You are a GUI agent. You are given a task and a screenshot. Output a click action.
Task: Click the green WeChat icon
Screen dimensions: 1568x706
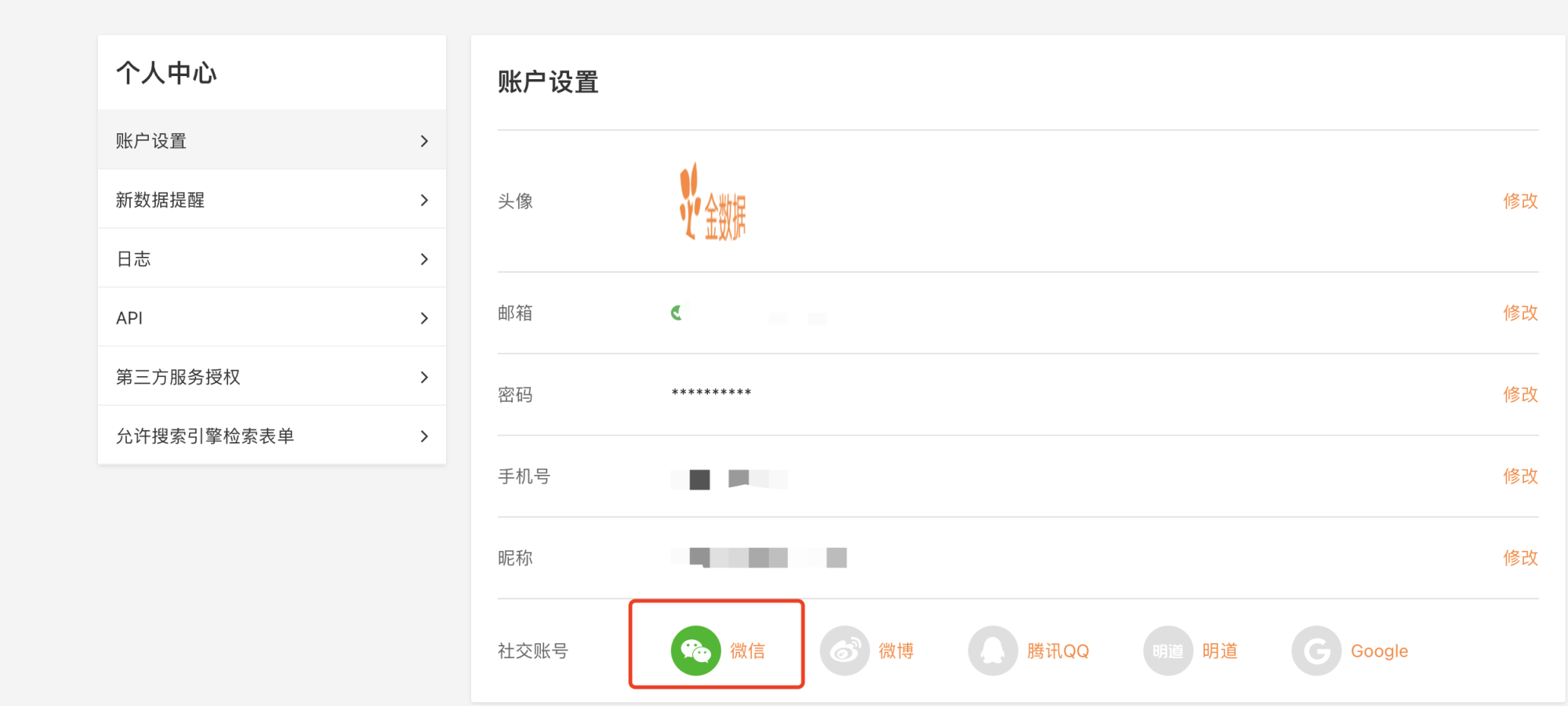point(695,650)
